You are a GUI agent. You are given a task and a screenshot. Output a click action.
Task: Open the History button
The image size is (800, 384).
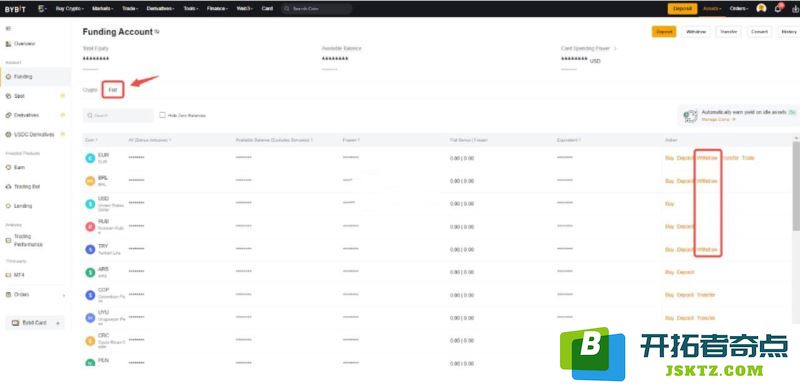(x=788, y=32)
